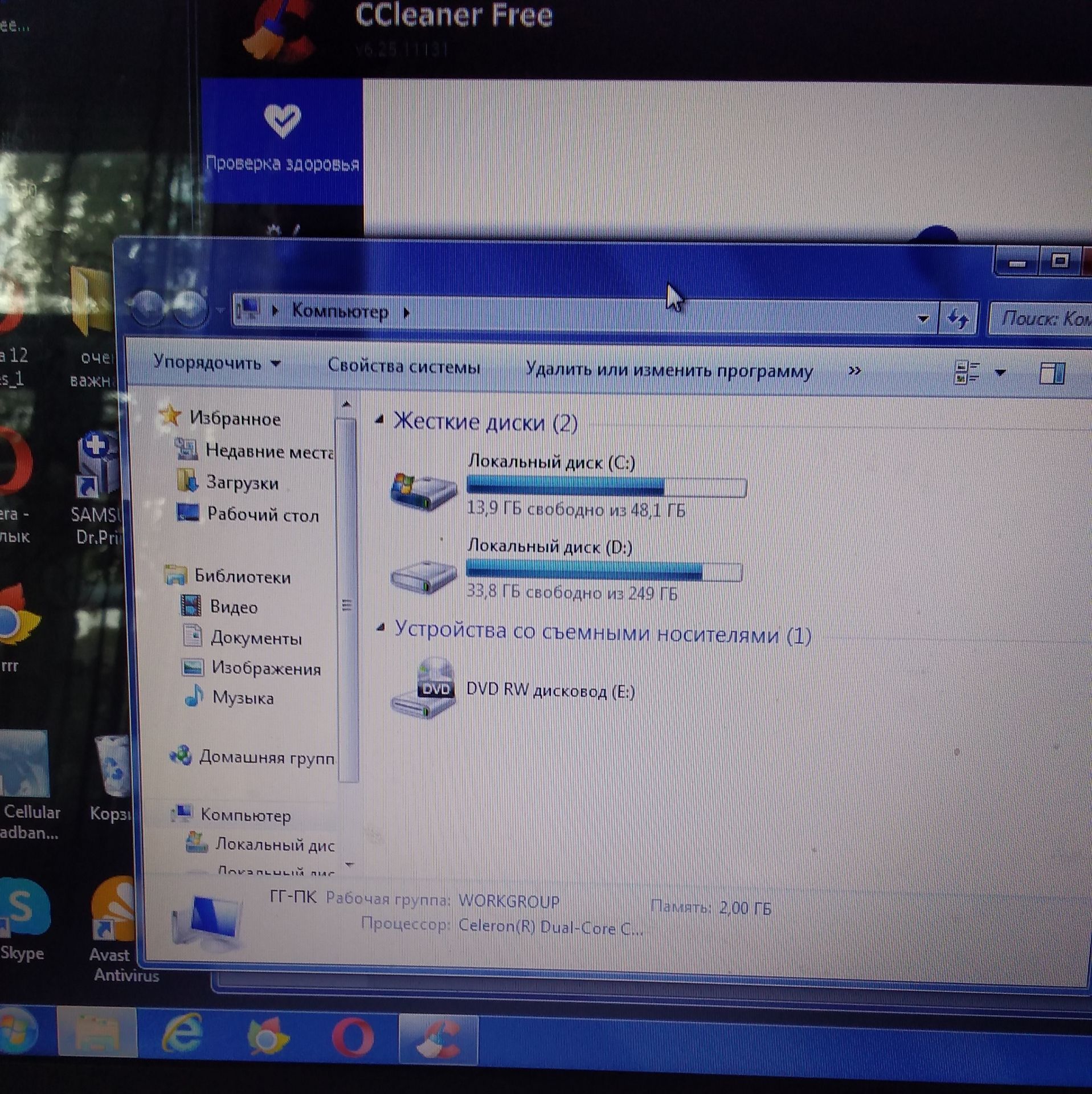
Task: Launch Opera from the taskbar
Action: pyautogui.click(x=353, y=1038)
